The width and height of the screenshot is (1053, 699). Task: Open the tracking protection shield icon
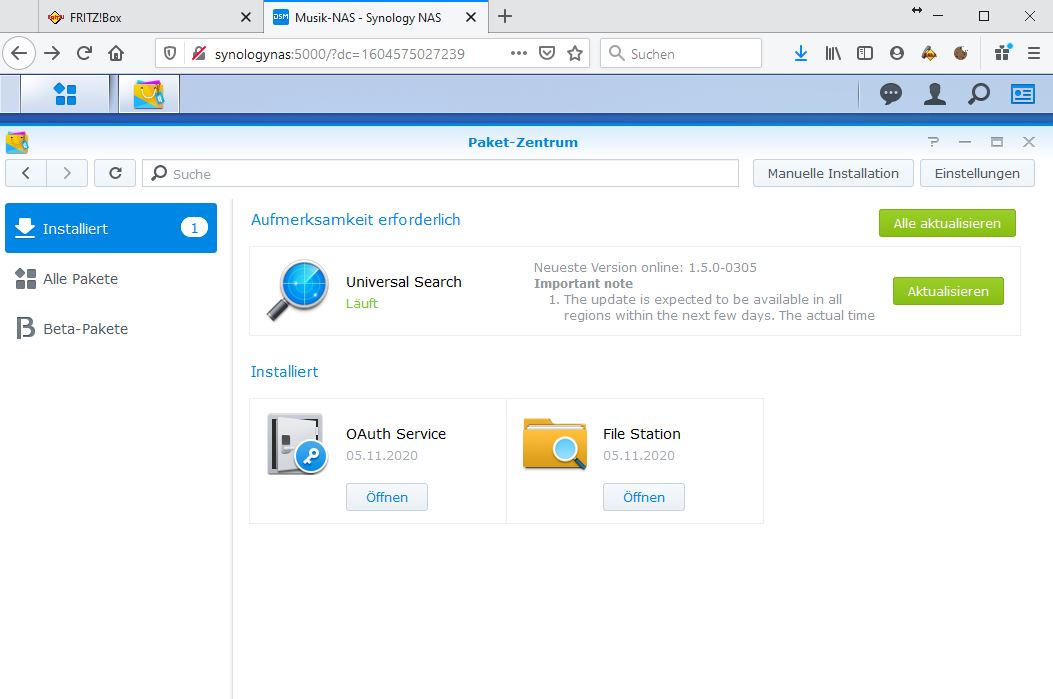170,54
